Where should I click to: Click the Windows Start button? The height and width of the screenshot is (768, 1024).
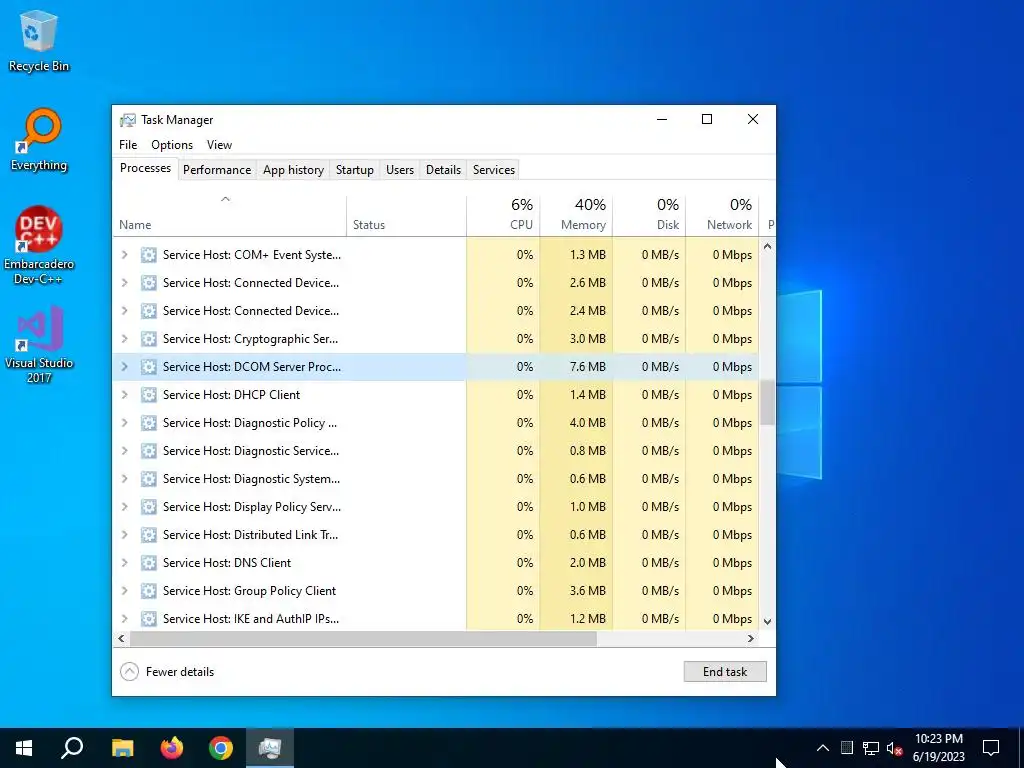[24, 748]
